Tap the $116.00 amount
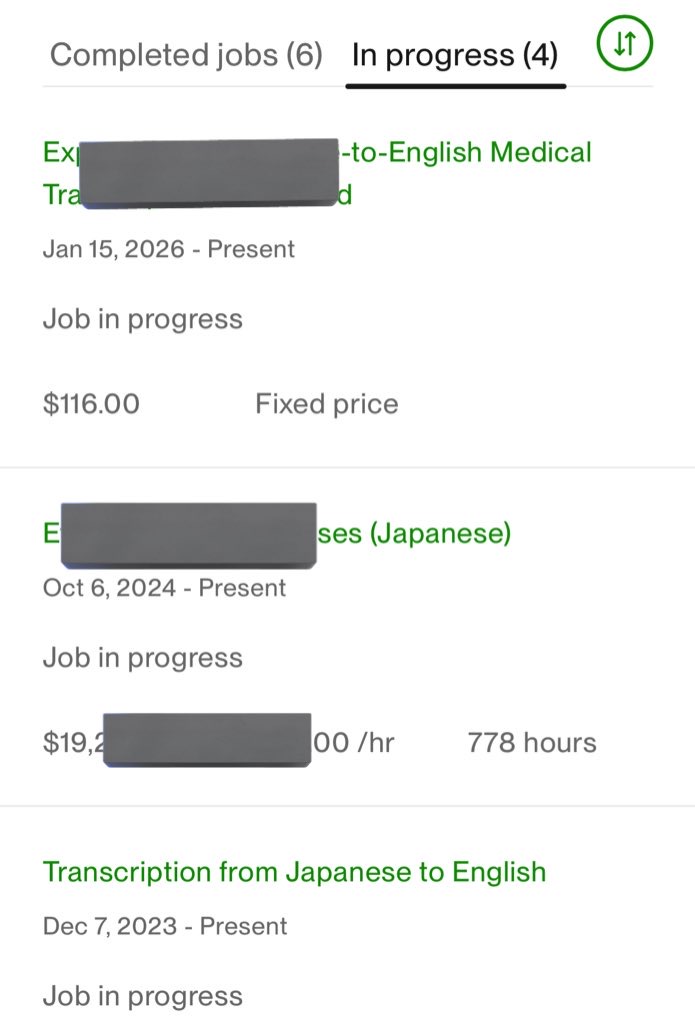The image size is (695, 1024). [x=91, y=404]
